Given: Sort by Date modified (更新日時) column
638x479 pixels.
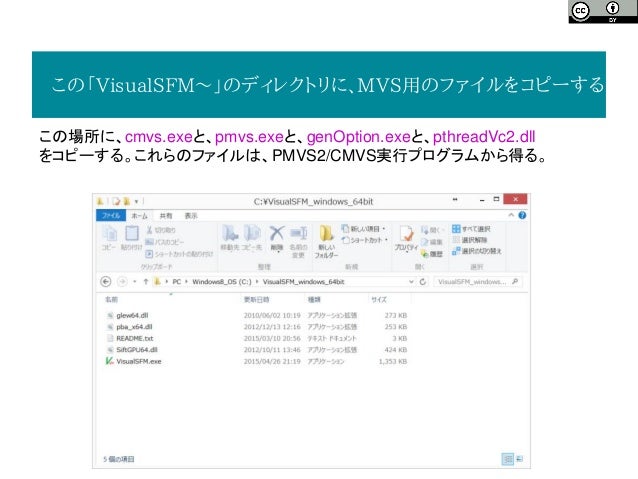Looking at the screenshot, I should coord(256,300).
